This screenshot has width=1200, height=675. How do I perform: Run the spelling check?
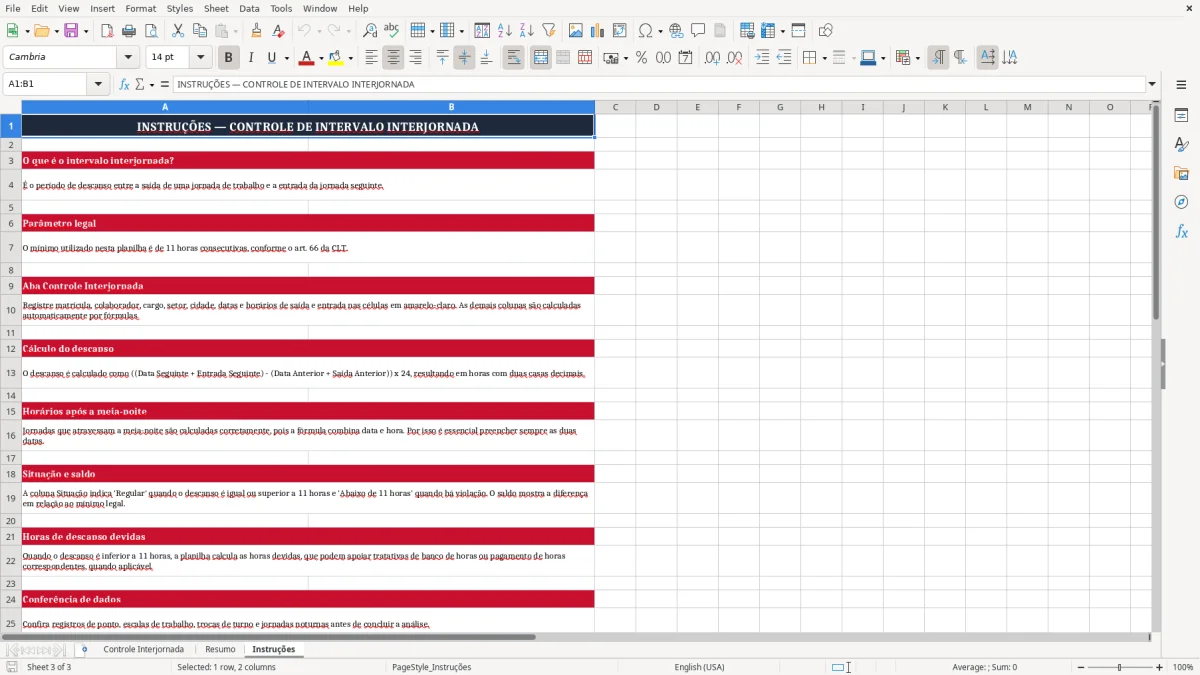tap(392, 31)
